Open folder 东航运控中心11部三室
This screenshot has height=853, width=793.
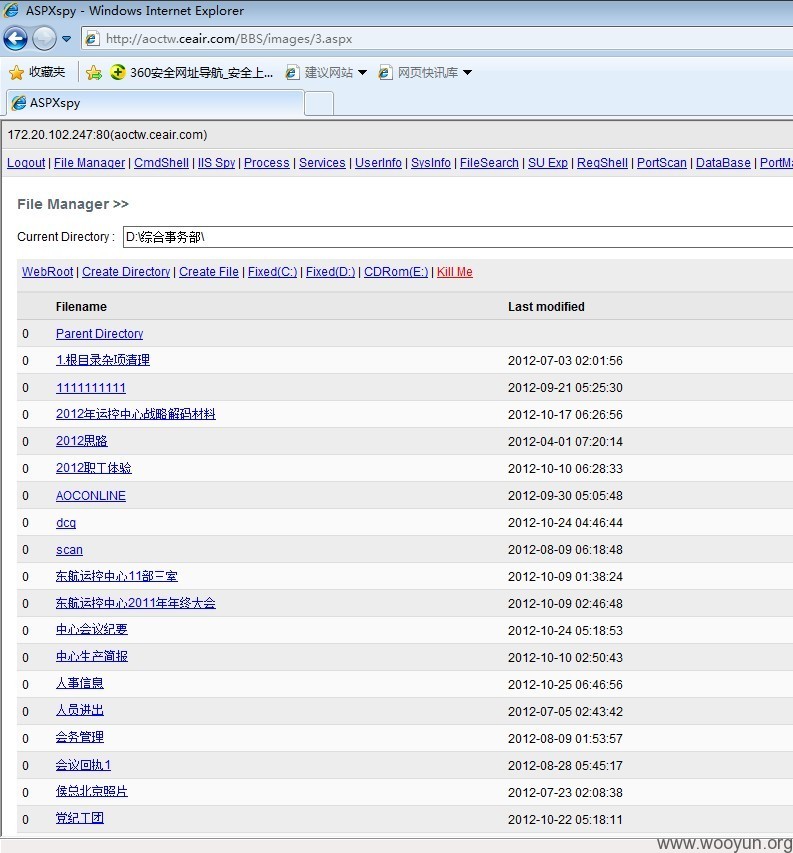pyautogui.click(x=117, y=576)
